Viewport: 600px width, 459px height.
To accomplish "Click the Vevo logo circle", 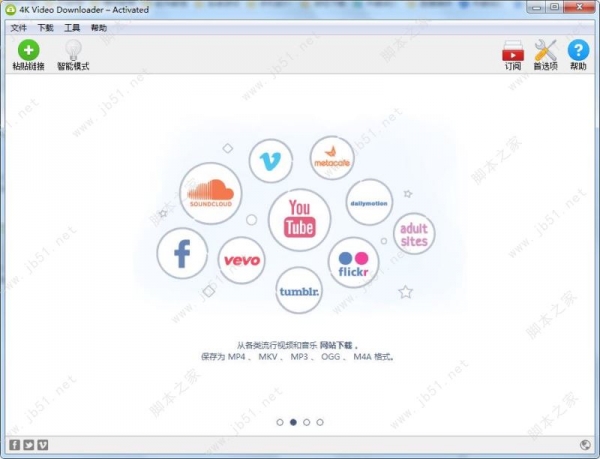I will (241, 260).
